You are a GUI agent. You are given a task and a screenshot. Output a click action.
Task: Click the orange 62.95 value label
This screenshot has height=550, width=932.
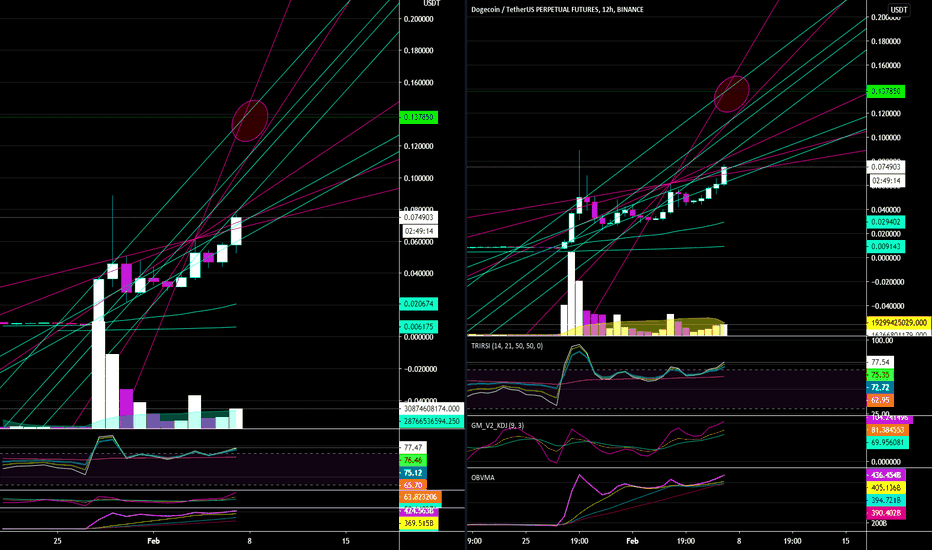coord(881,400)
